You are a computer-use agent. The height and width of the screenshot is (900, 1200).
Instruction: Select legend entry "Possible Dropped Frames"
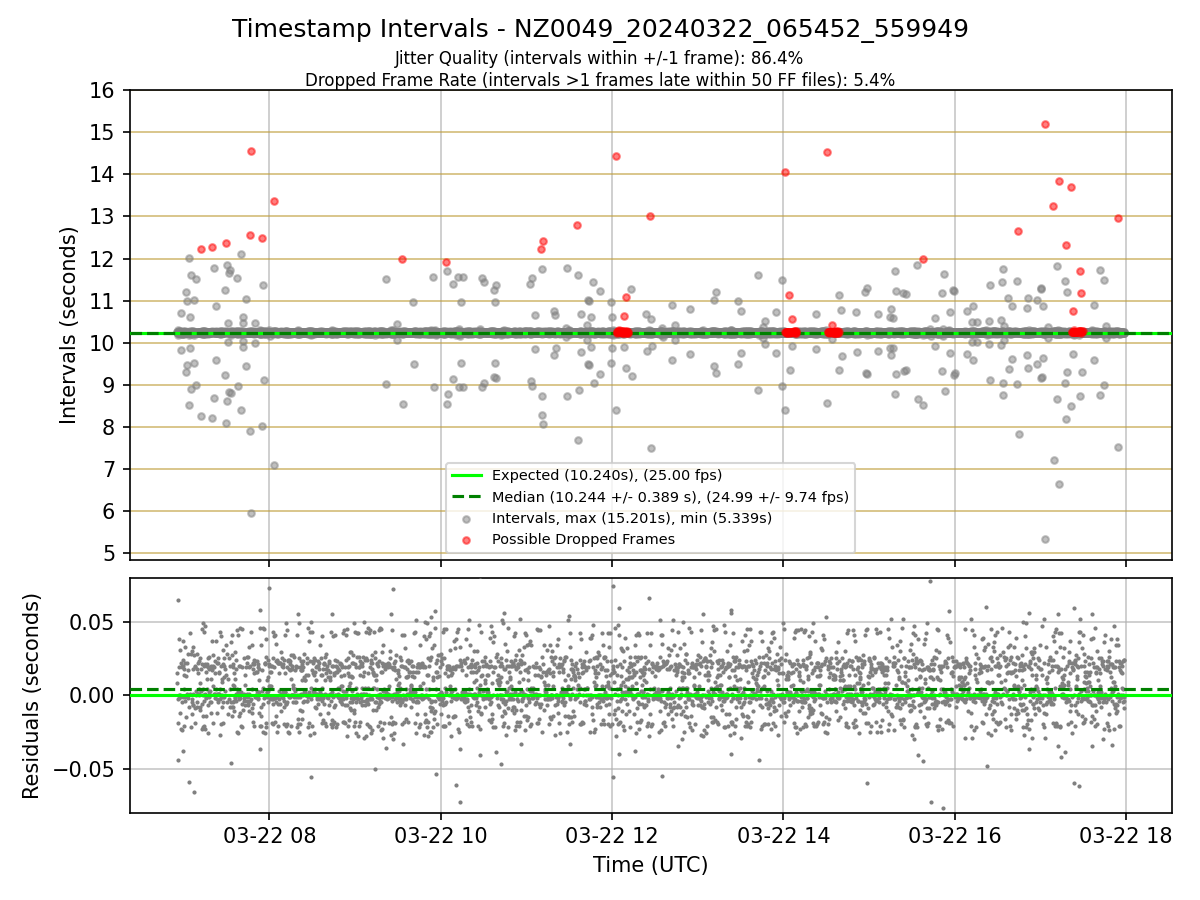click(583, 539)
